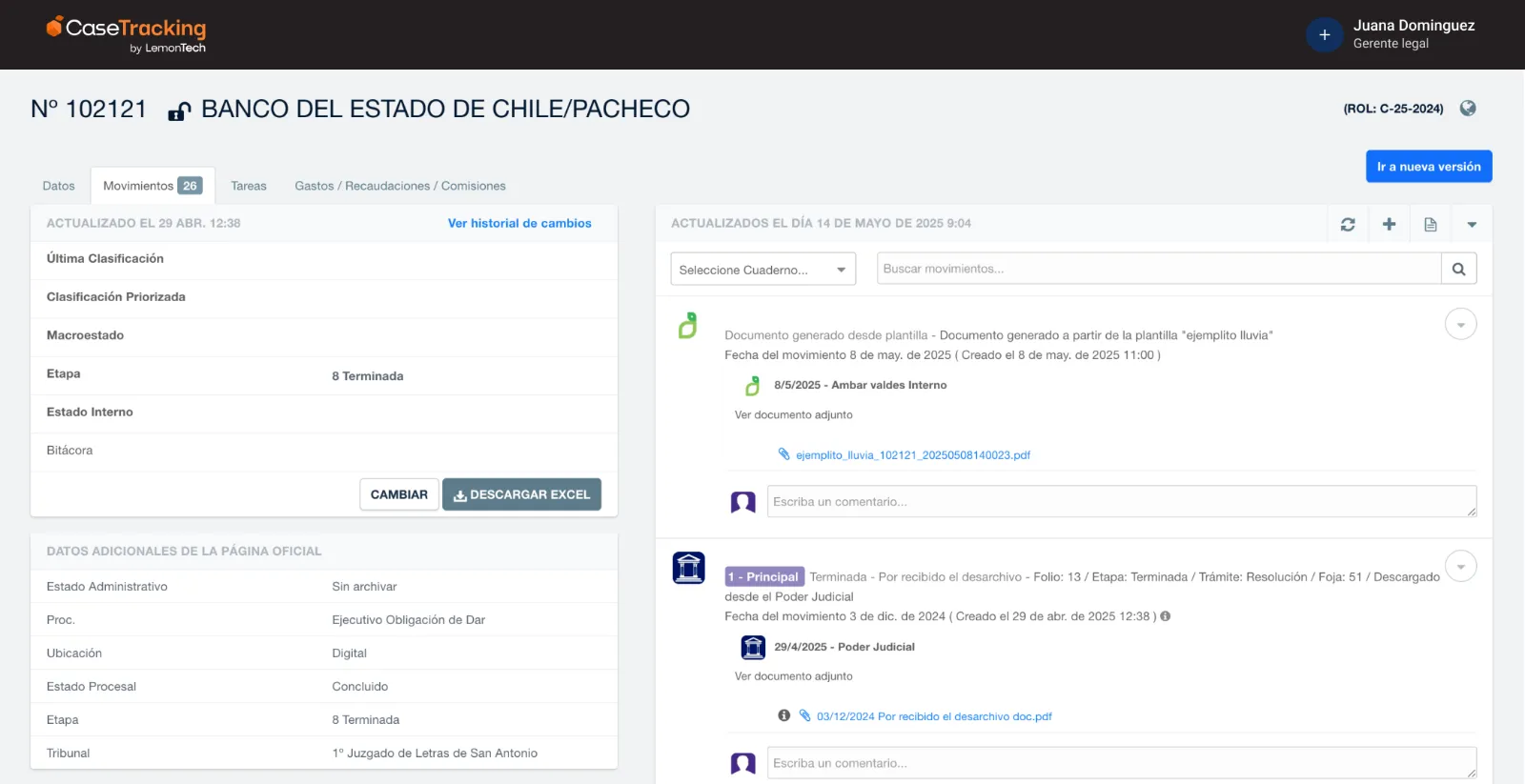Click the Estado Administrativo label
The image size is (1525, 784).
point(107,587)
